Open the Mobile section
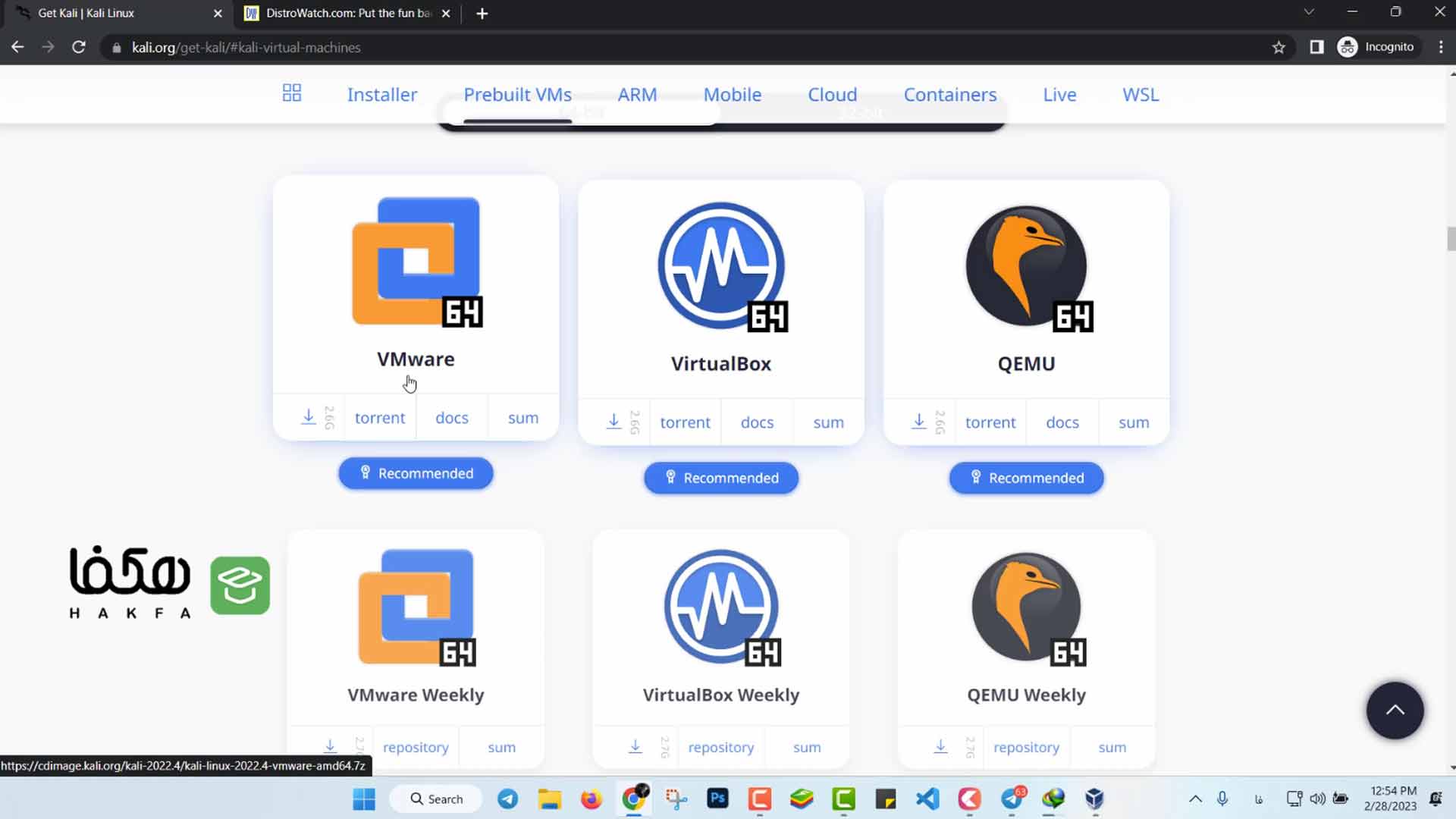This screenshot has width=1456, height=819. tap(732, 95)
